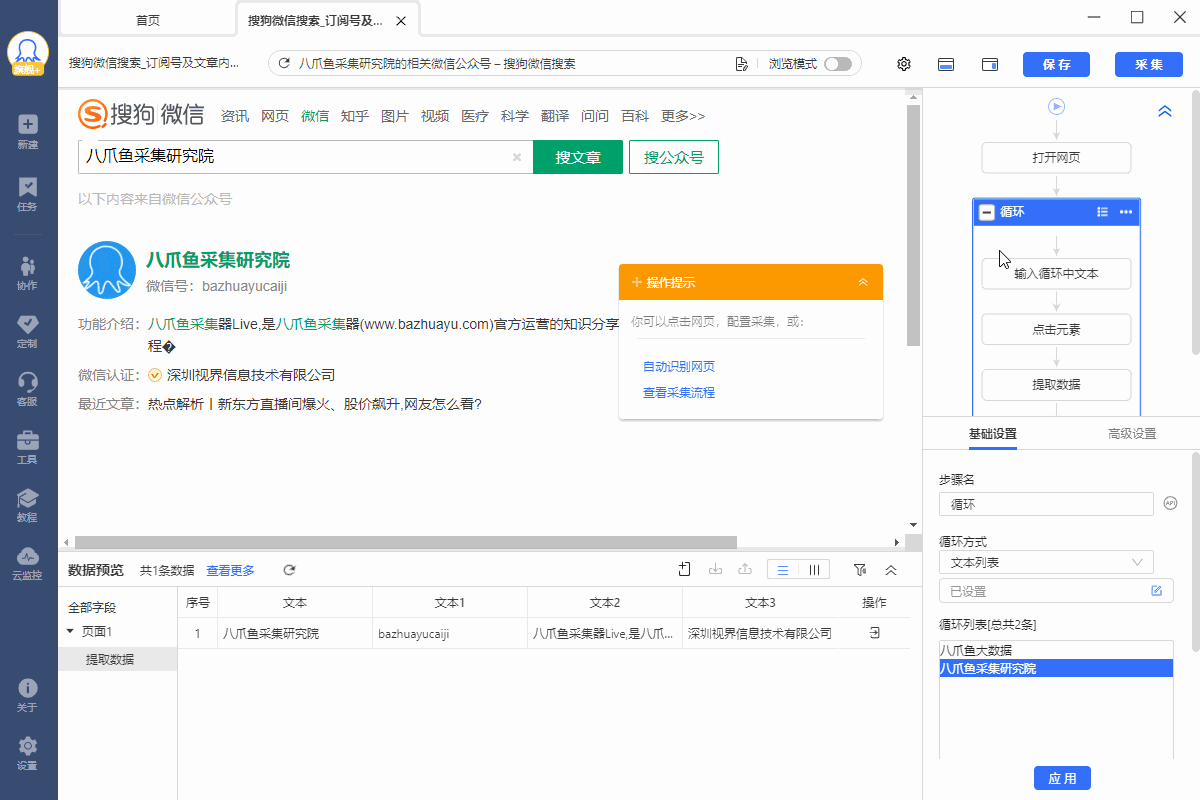The width and height of the screenshot is (1200, 800).
Task: Collapse the 循环 loop box with minus
Action: pos(987,212)
